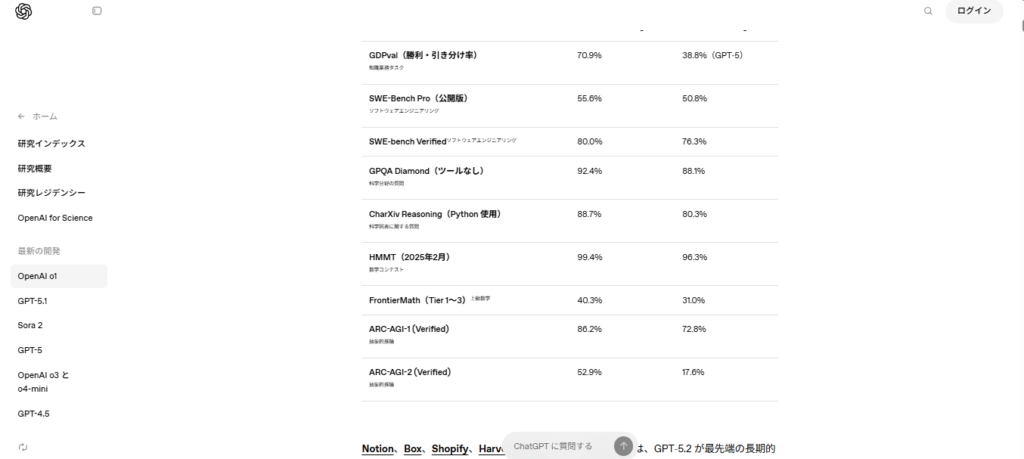The width and height of the screenshot is (1024, 459).
Task: Select GPT-4.5 in the sidebar
Action: click(x=33, y=413)
